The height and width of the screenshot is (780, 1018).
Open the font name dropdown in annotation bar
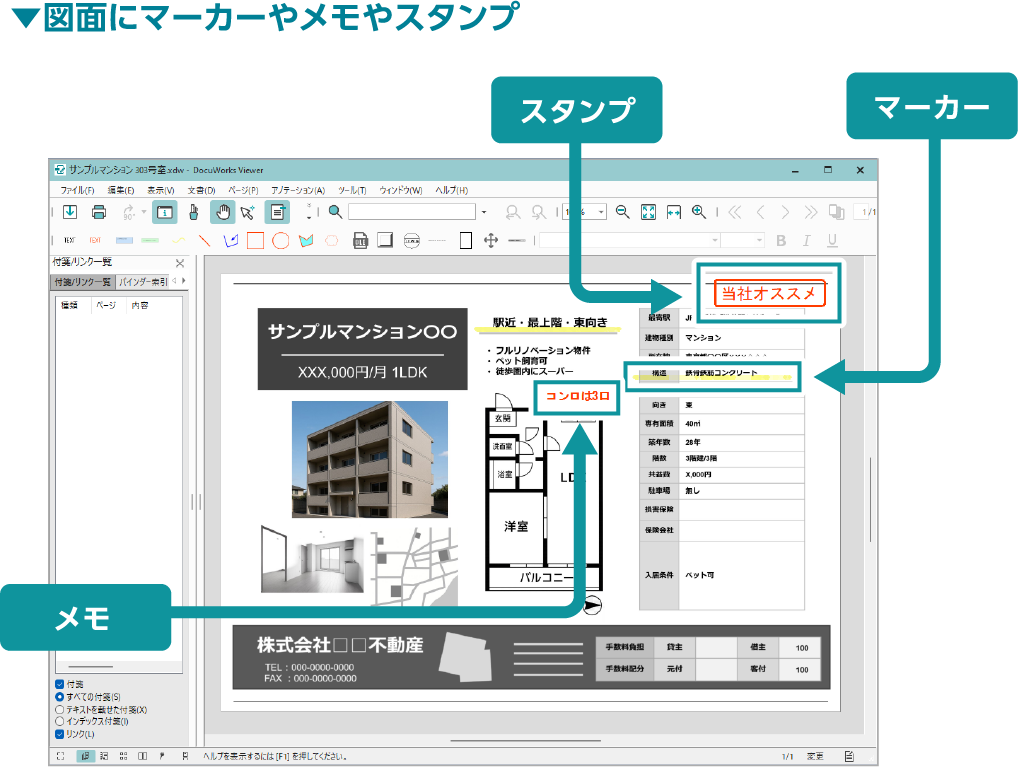point(715,239)
